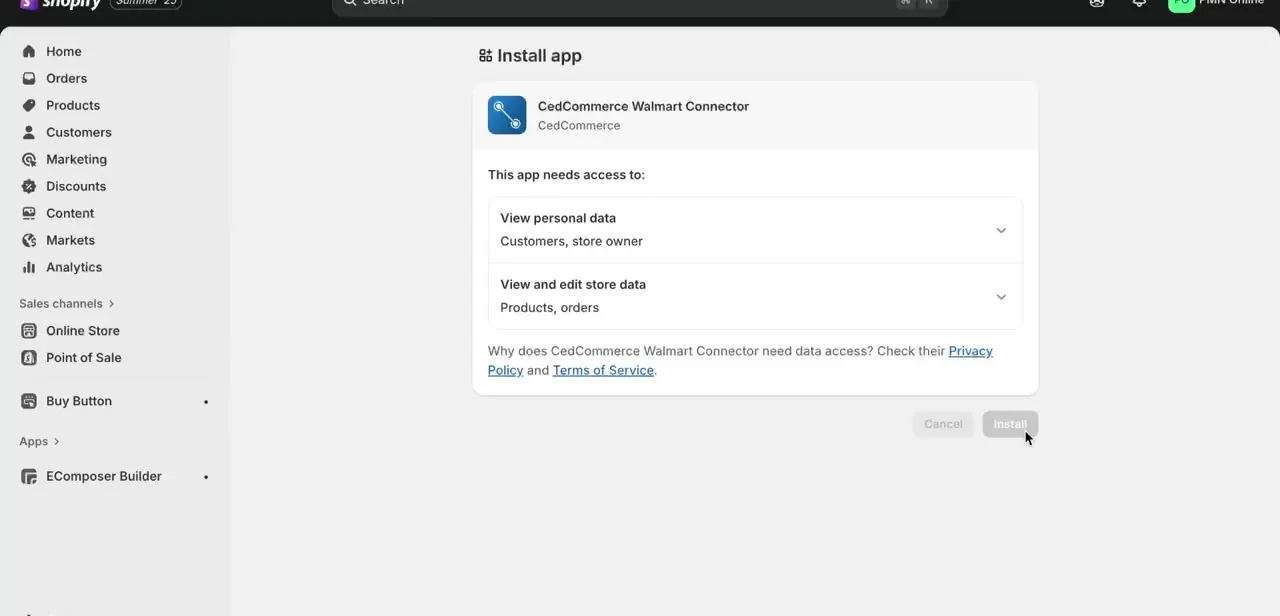Open the EComposer Builder app label

pyautogui.click(x=104, y=476)
